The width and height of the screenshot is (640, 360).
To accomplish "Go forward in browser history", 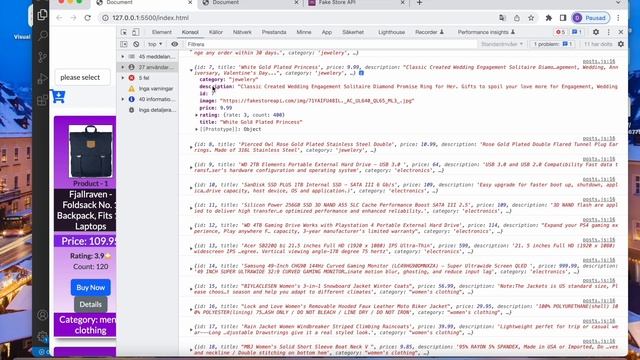I will coord(73,18).
